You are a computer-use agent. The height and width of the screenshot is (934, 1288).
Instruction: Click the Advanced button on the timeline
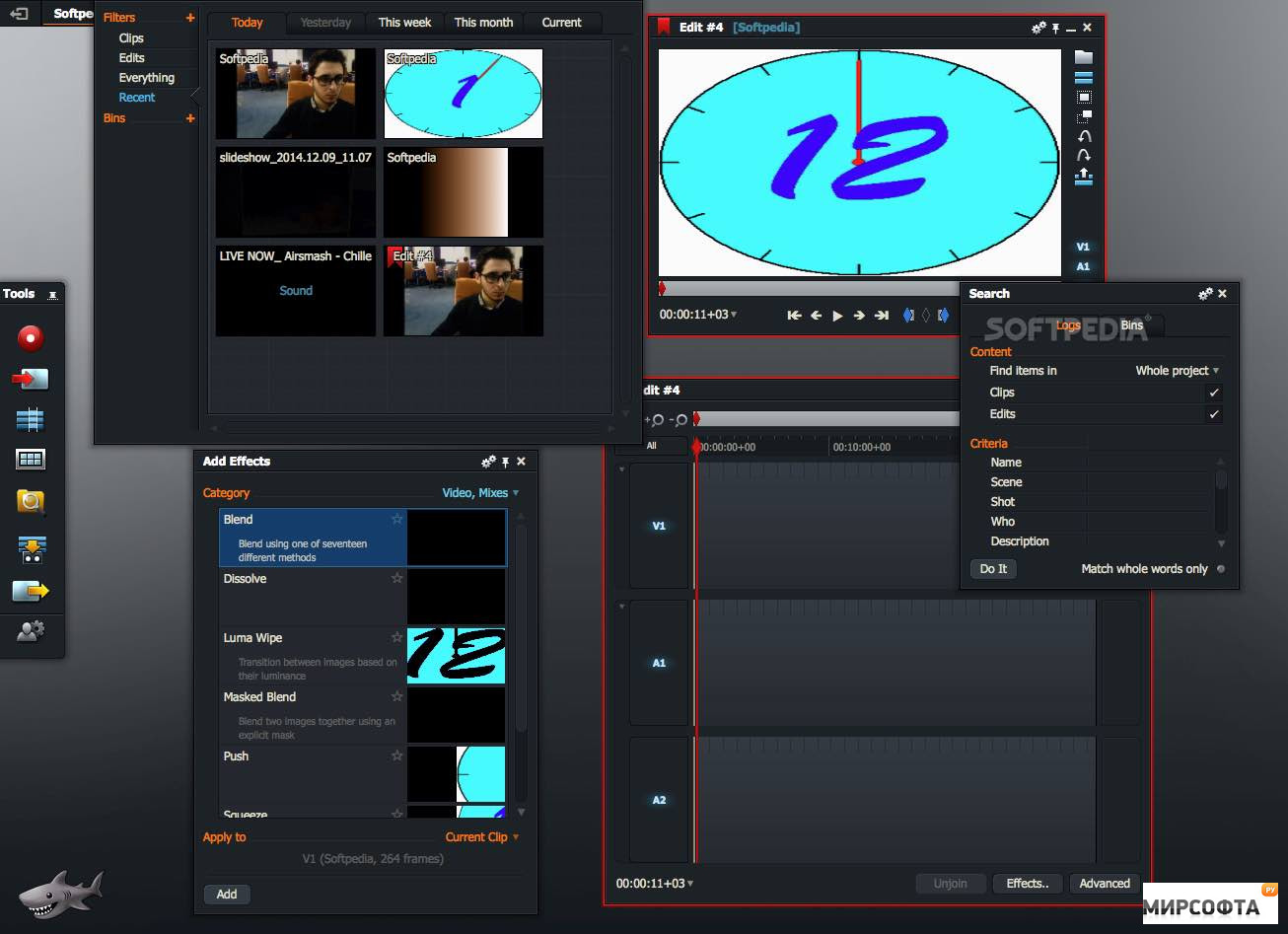(1105, 884)
